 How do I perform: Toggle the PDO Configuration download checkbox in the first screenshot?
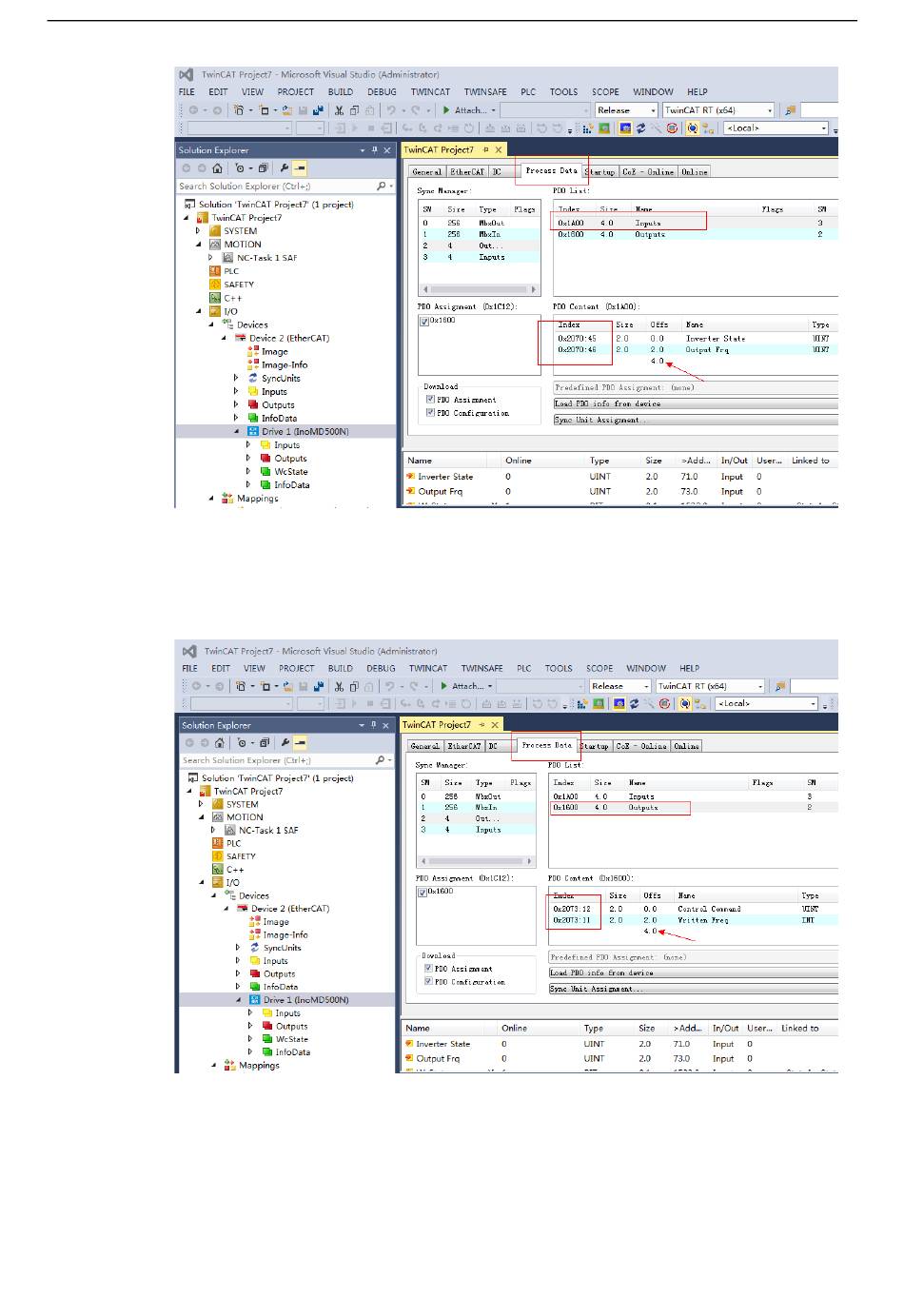coord(431,413)
